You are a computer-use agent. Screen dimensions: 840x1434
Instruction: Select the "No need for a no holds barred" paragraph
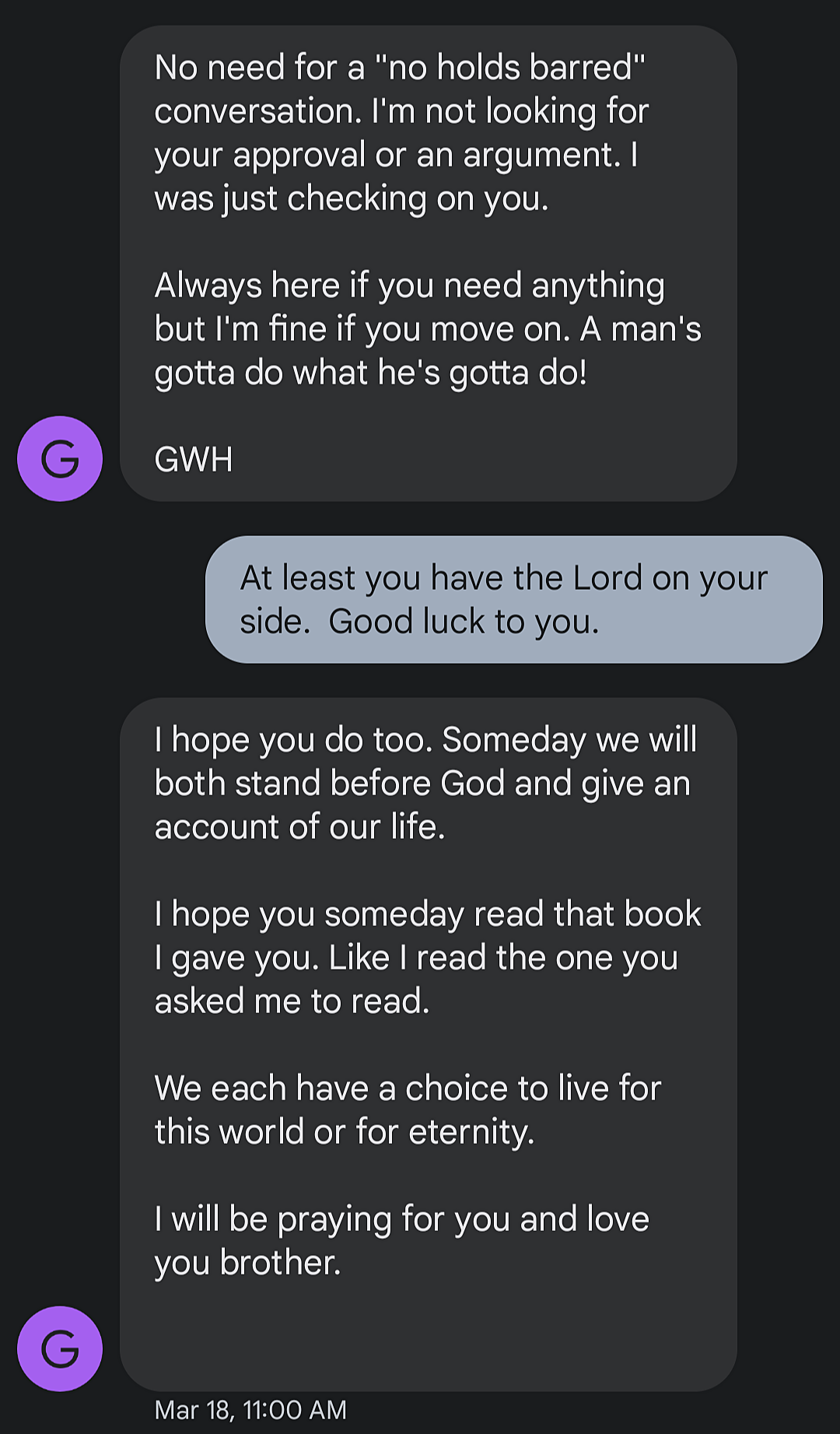(401, 132)
